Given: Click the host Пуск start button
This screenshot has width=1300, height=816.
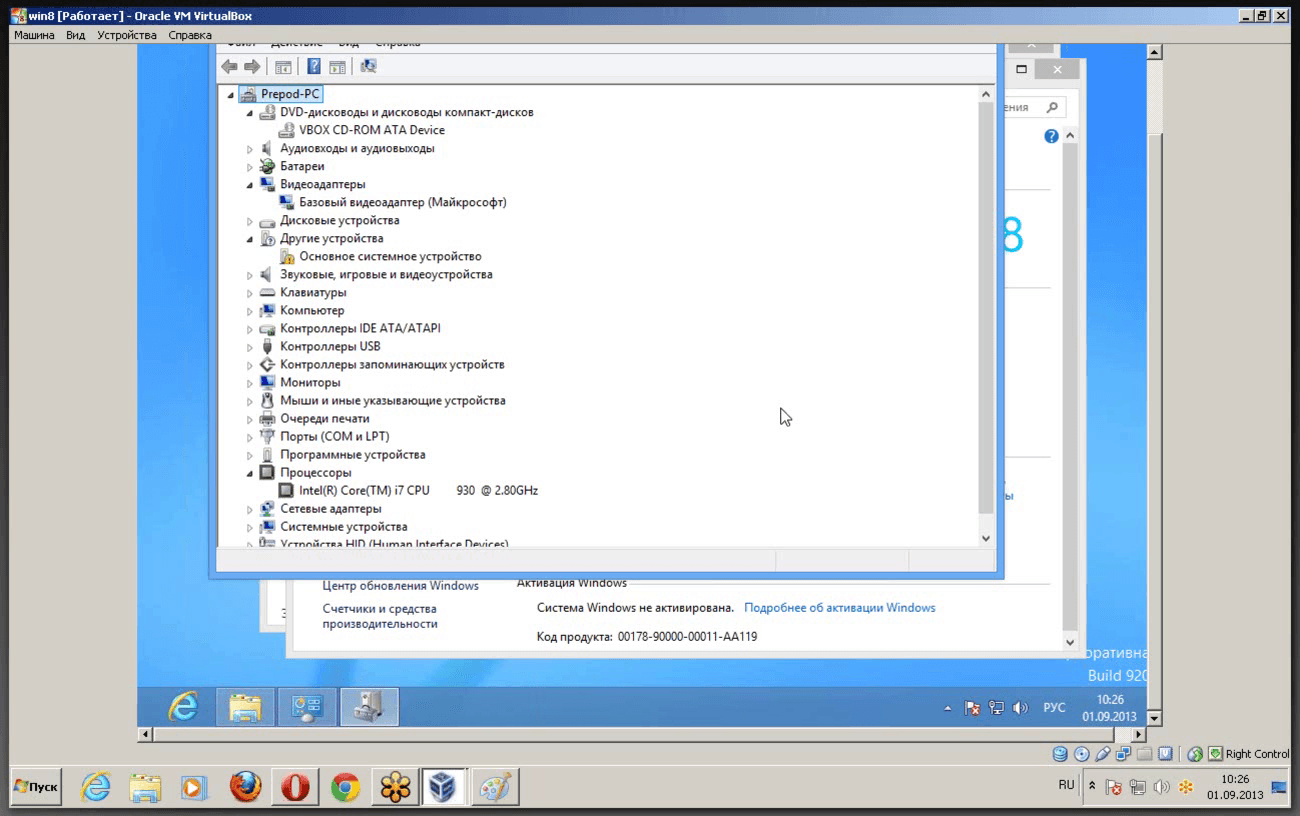Looking at the screenshot, I should coord(37,787).
